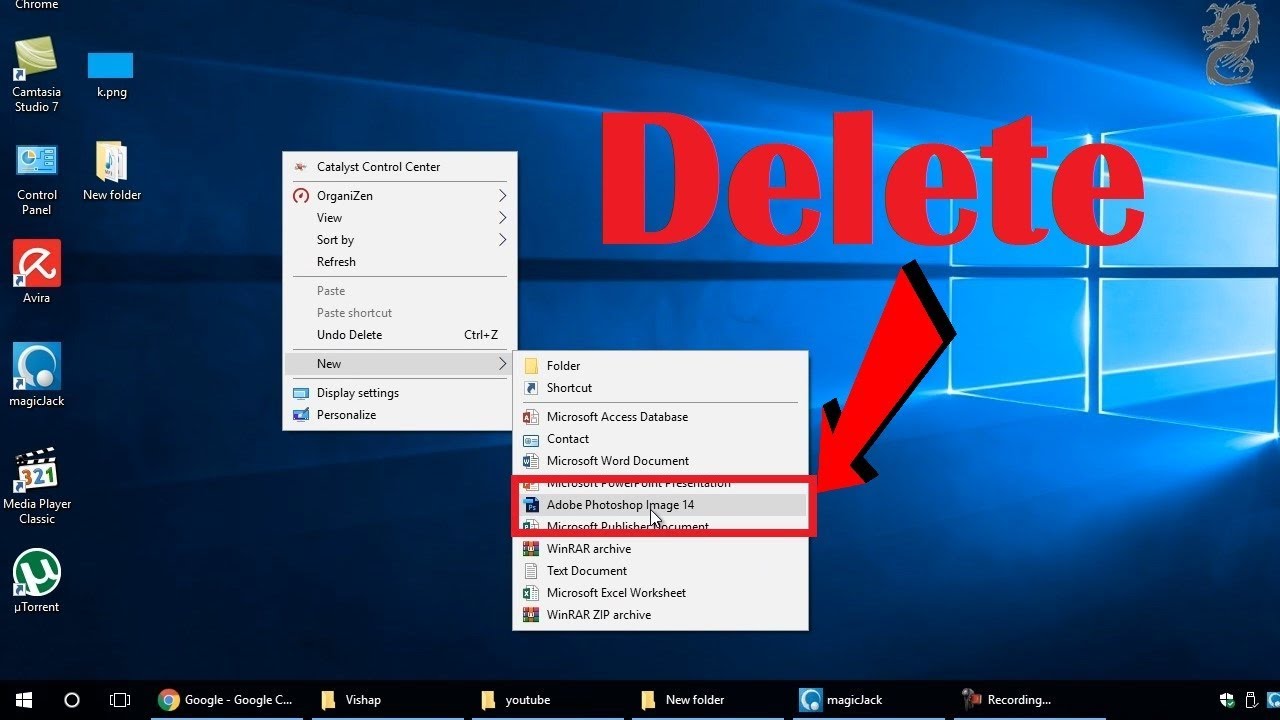
Task: Expand the OrganiZen submenu arrow
Action: coord(503,196)
